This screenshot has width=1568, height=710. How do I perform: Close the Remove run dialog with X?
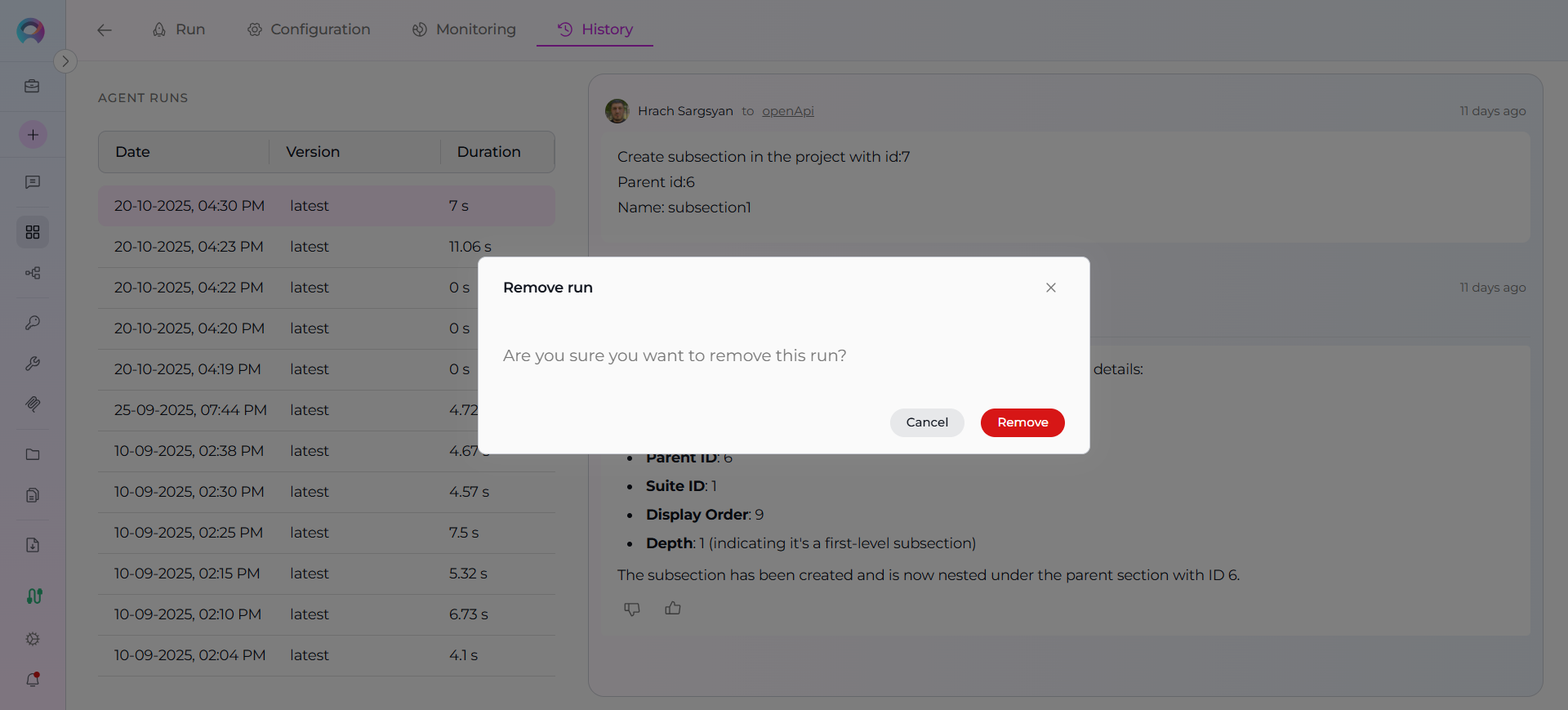(1051, 288)
